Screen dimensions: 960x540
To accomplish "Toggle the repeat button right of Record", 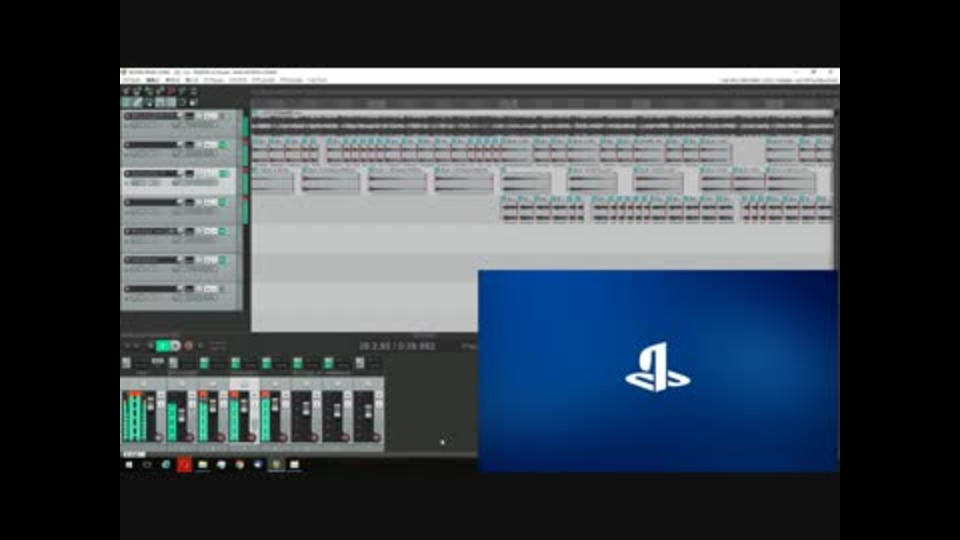I will tap(201, 346).
